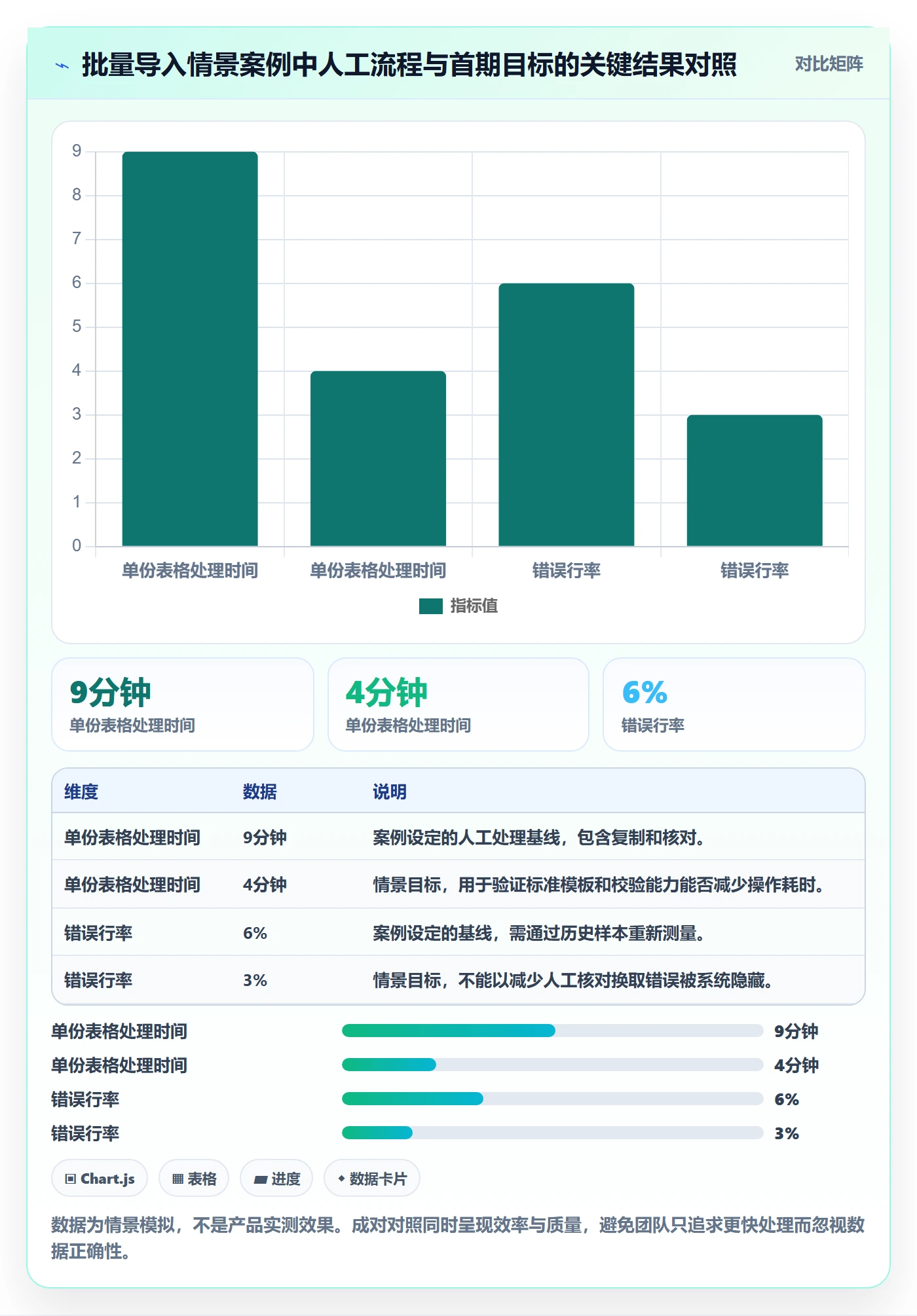This screenshot has width=917, height=1316.
Task: Click the 数据 column header
Action: pos(259,792)
